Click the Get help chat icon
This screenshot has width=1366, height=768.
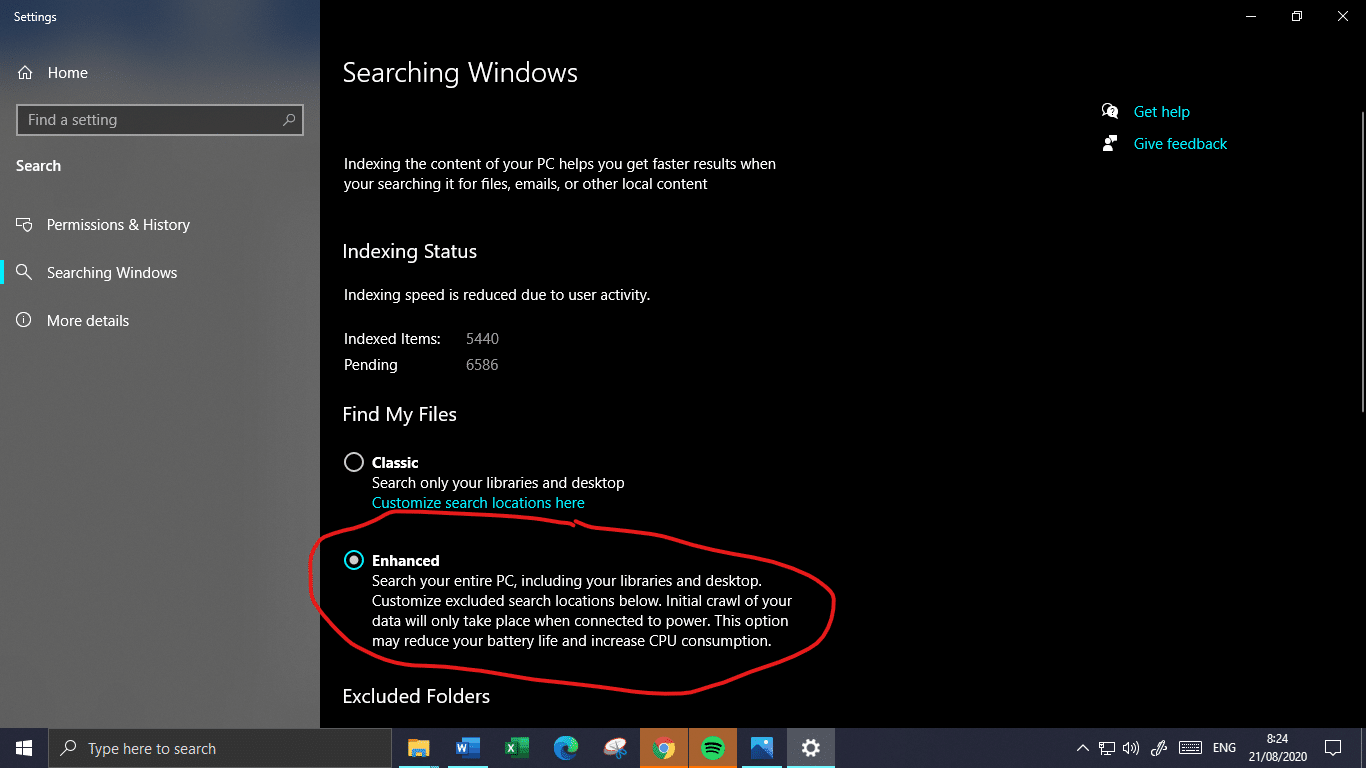coord(1110,111)
